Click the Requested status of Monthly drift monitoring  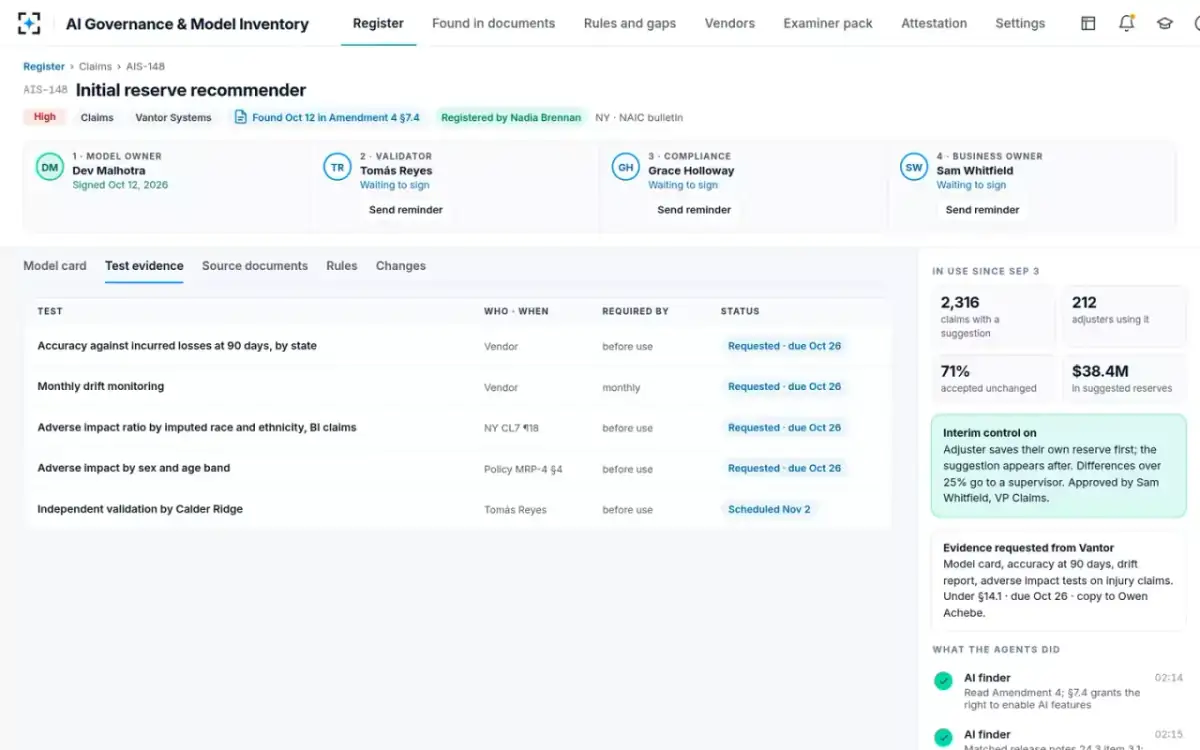[784, 387]
